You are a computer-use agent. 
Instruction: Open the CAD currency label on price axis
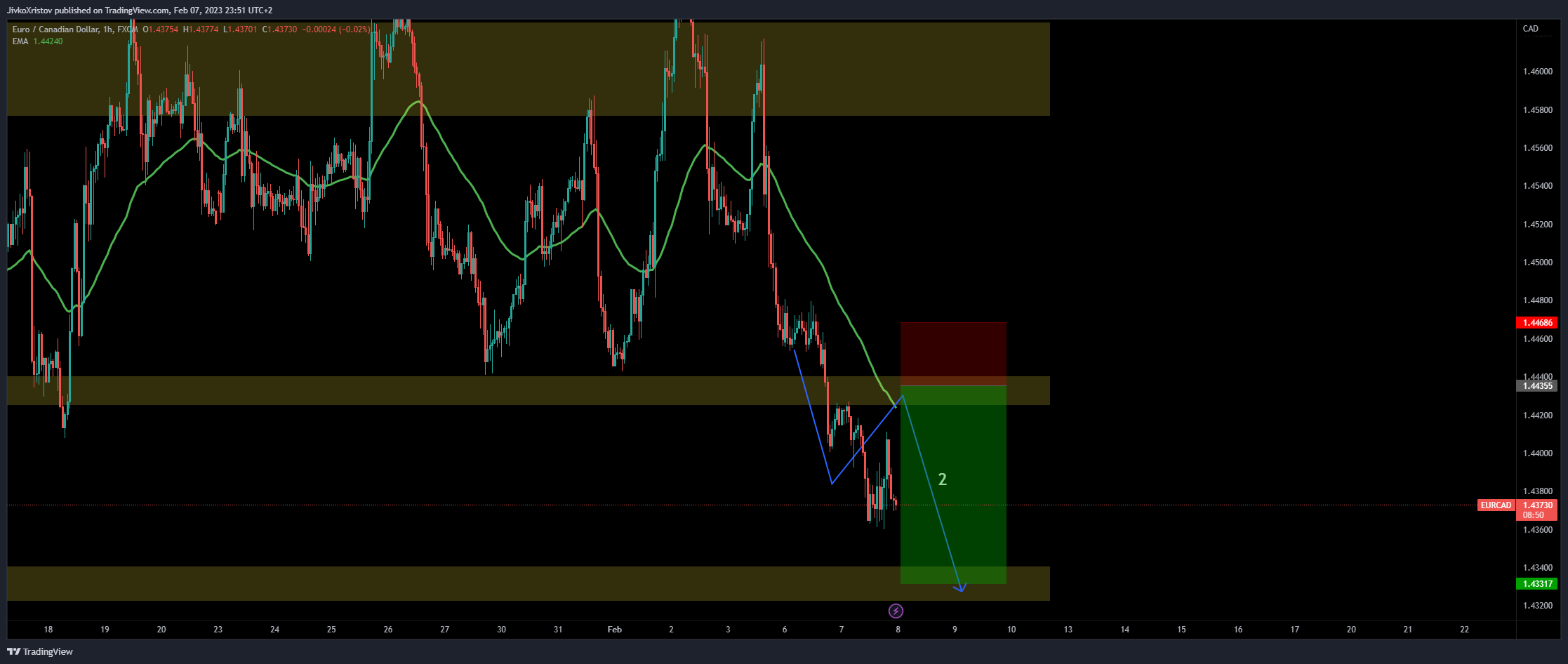pos(1531,29)
